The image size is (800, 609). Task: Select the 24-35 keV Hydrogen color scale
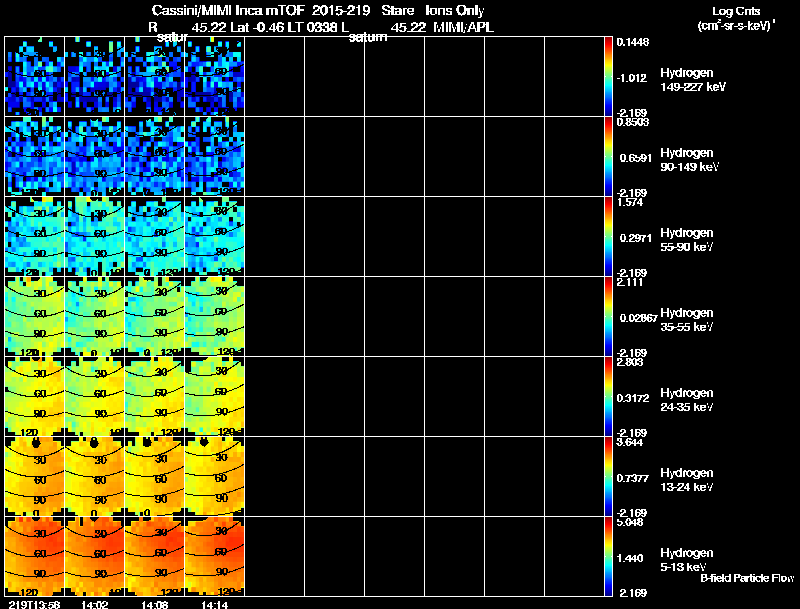(x=609, y=396)
